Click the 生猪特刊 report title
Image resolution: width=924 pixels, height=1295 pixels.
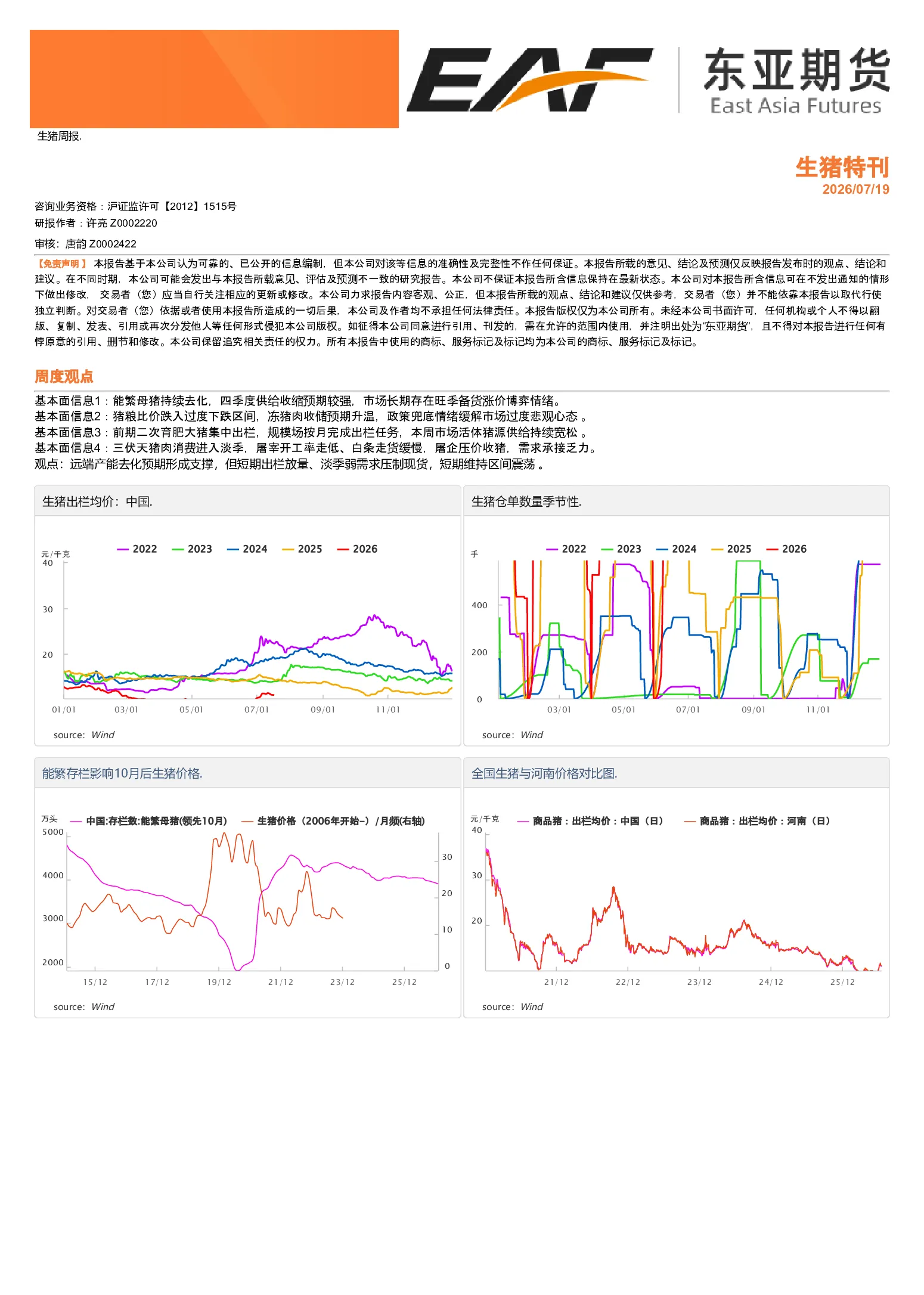pos(842,168)
